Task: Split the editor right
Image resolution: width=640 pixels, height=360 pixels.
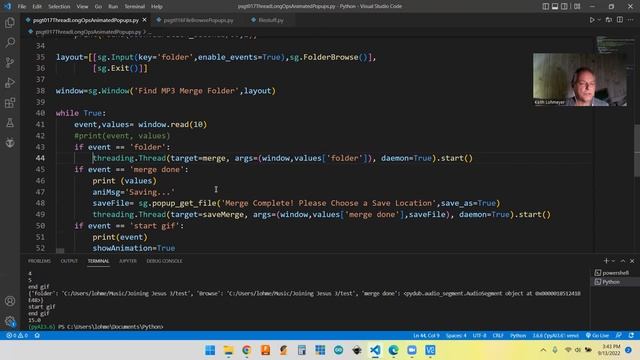Action: pos(620,20)
